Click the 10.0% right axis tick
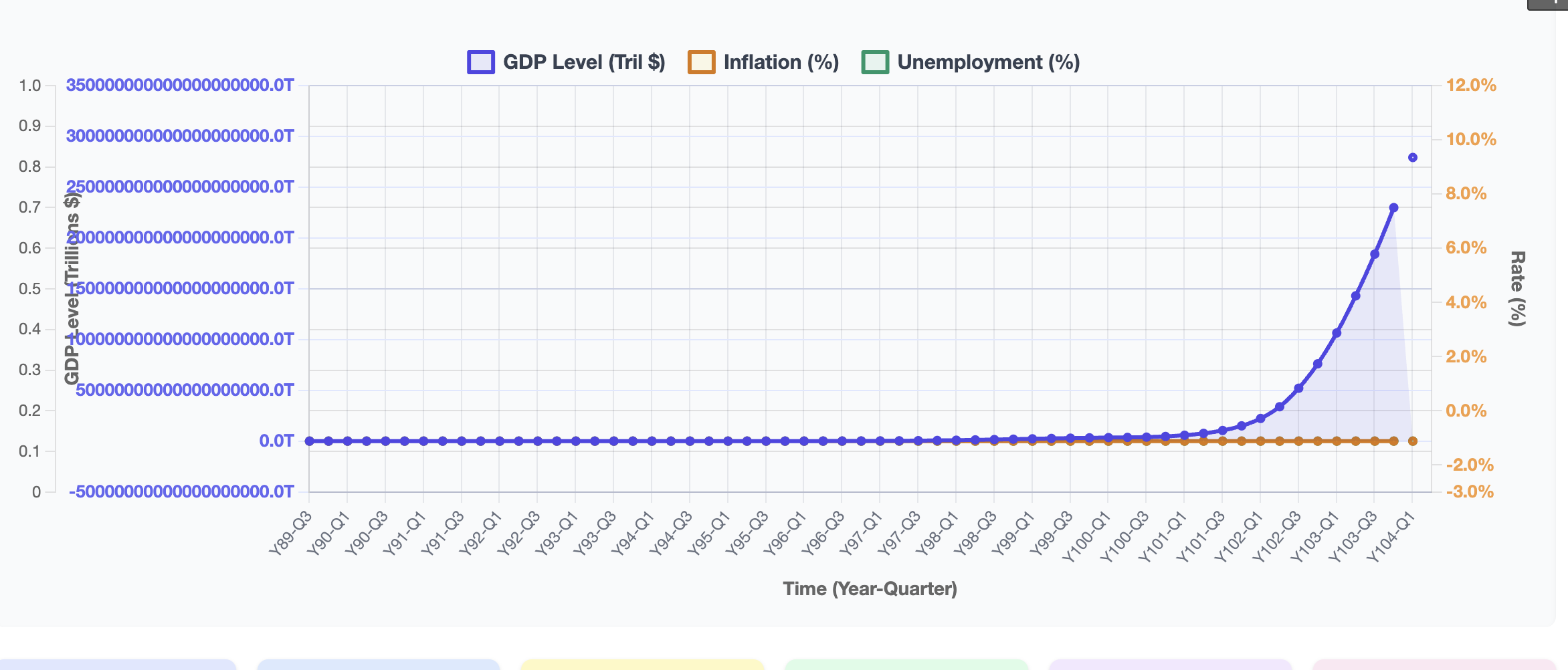The image size is (1568, 670). [x=1471, y=140]
